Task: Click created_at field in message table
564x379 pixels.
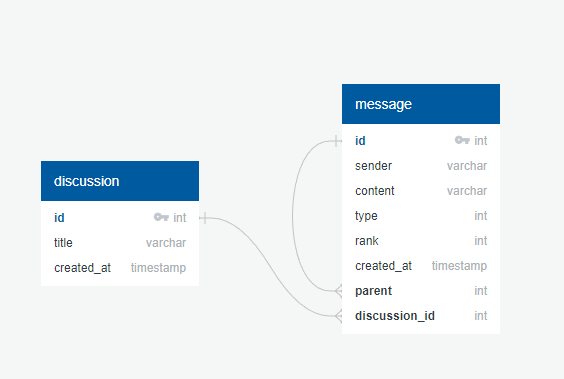Action: click(x=421, y=266)
